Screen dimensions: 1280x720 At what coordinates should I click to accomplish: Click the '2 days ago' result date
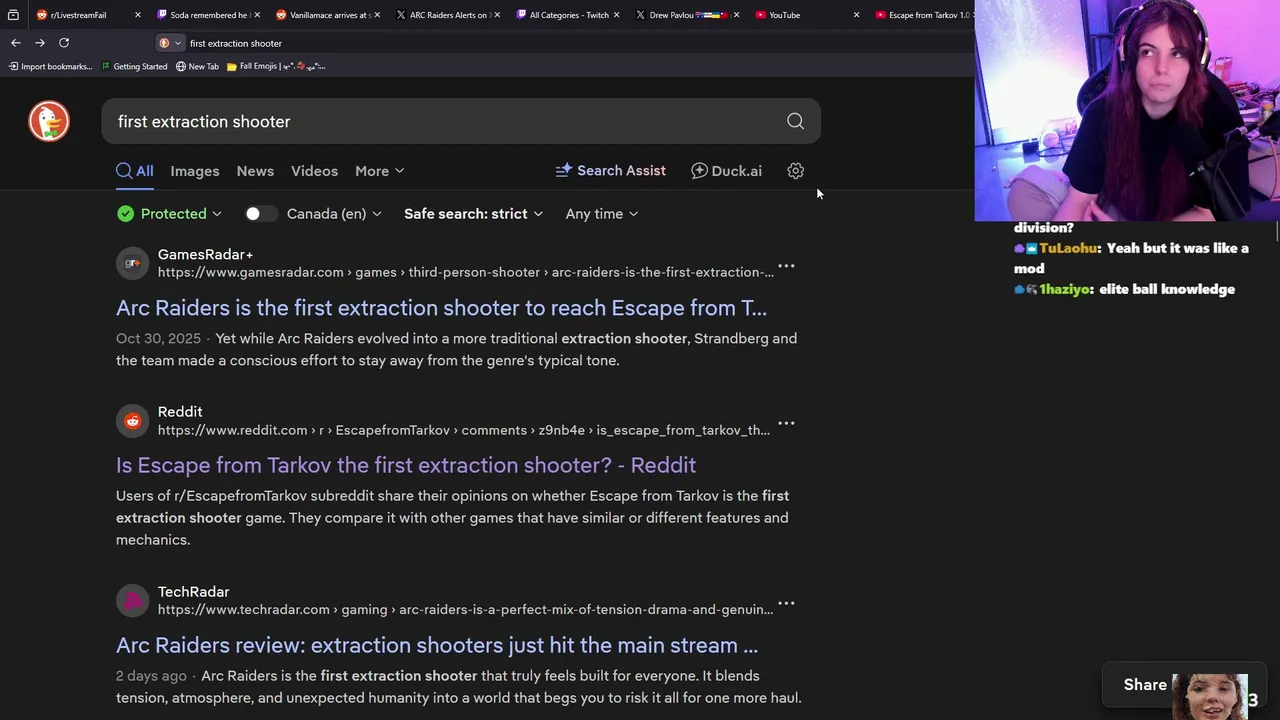coord(151,676)
